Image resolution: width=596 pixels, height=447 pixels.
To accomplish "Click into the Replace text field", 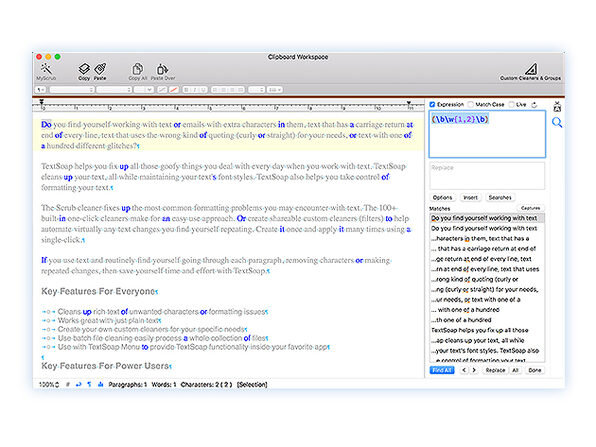I will pos(487,176).
